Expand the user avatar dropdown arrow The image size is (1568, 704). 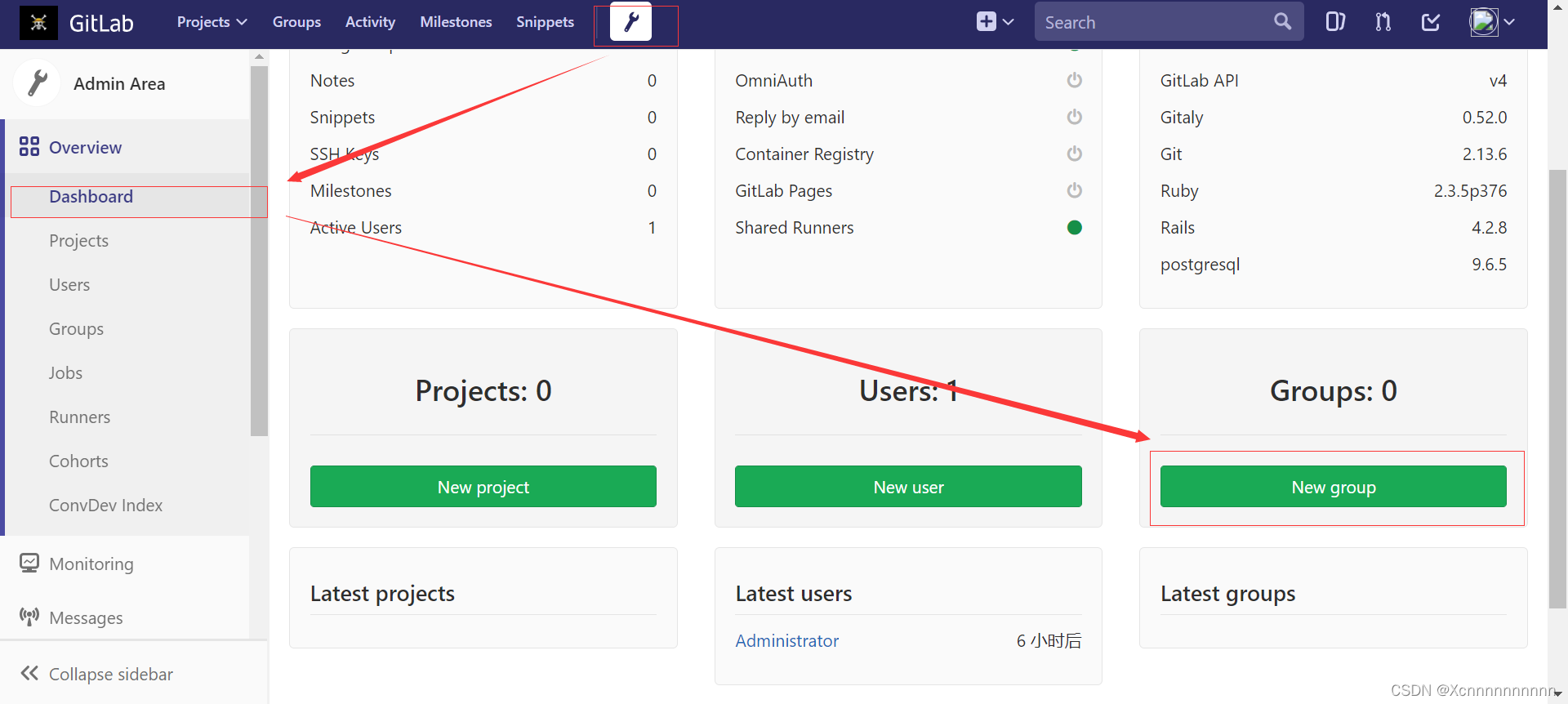click(x=1509, y=22)
